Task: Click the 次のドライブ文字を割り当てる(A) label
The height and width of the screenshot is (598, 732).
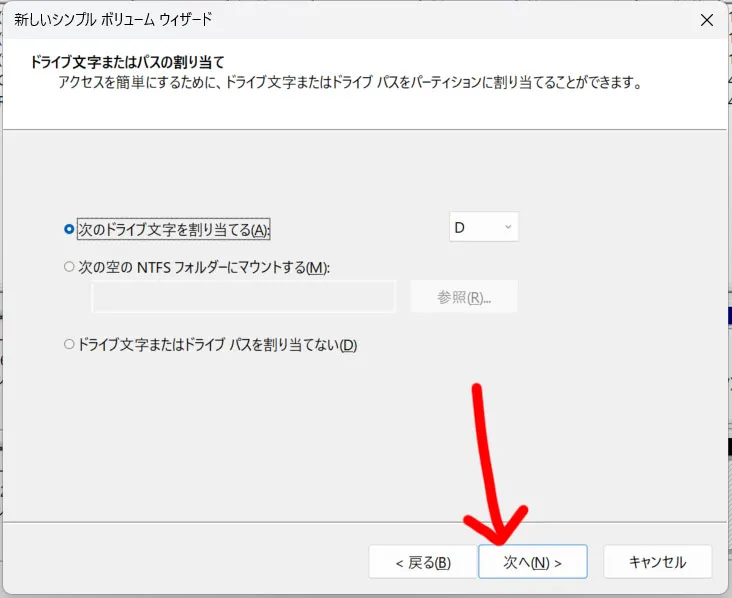Action: [x=174, y=230]
